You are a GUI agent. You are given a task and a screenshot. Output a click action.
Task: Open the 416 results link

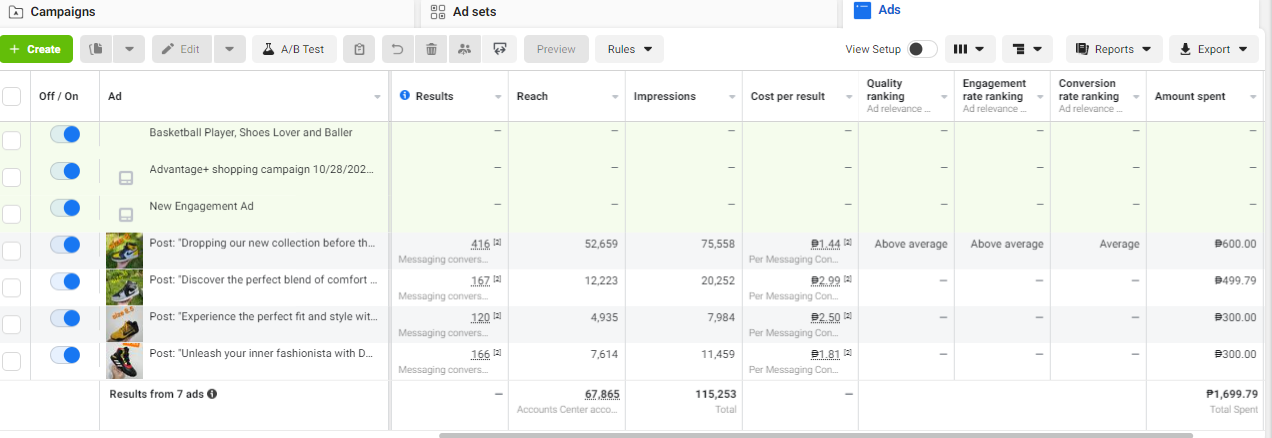click(x=480, y=244)
